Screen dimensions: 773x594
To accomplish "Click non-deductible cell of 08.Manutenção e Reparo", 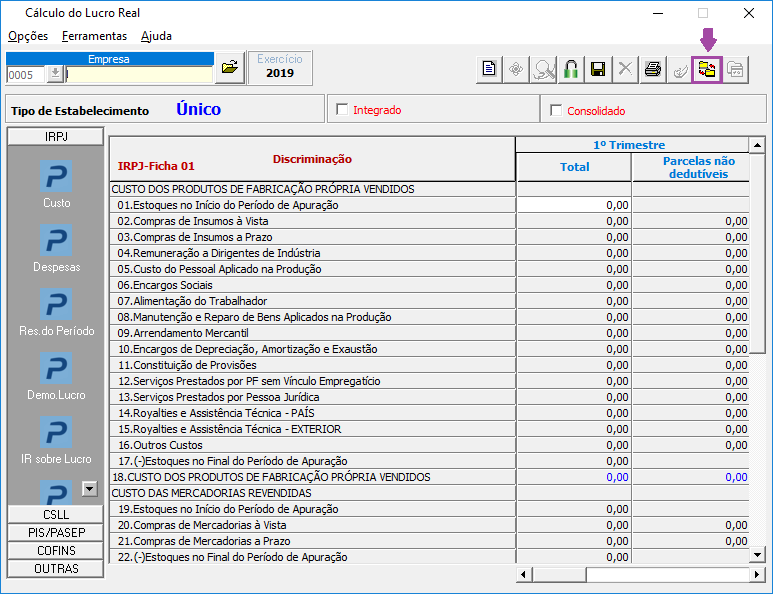I will tap(691, 317).
